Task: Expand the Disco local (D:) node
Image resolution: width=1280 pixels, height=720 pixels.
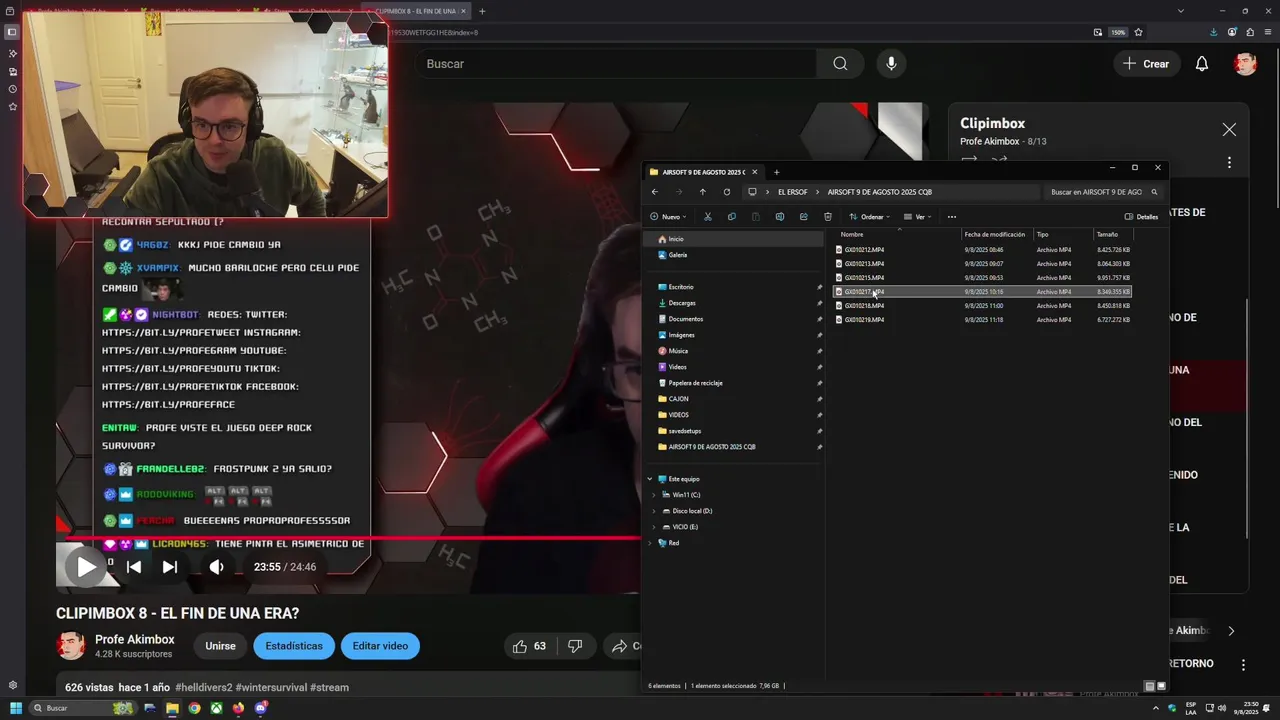Action: 654,511
